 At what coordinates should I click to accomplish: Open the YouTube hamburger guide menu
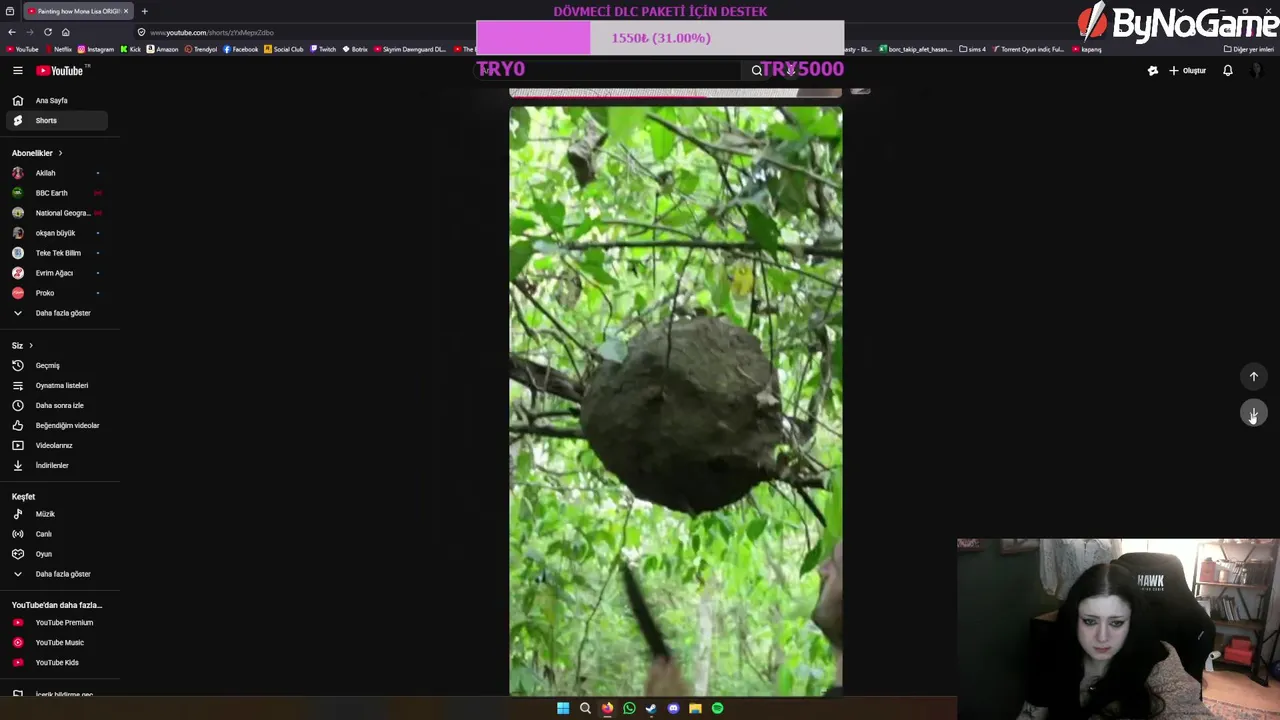[x=17, y=70]
